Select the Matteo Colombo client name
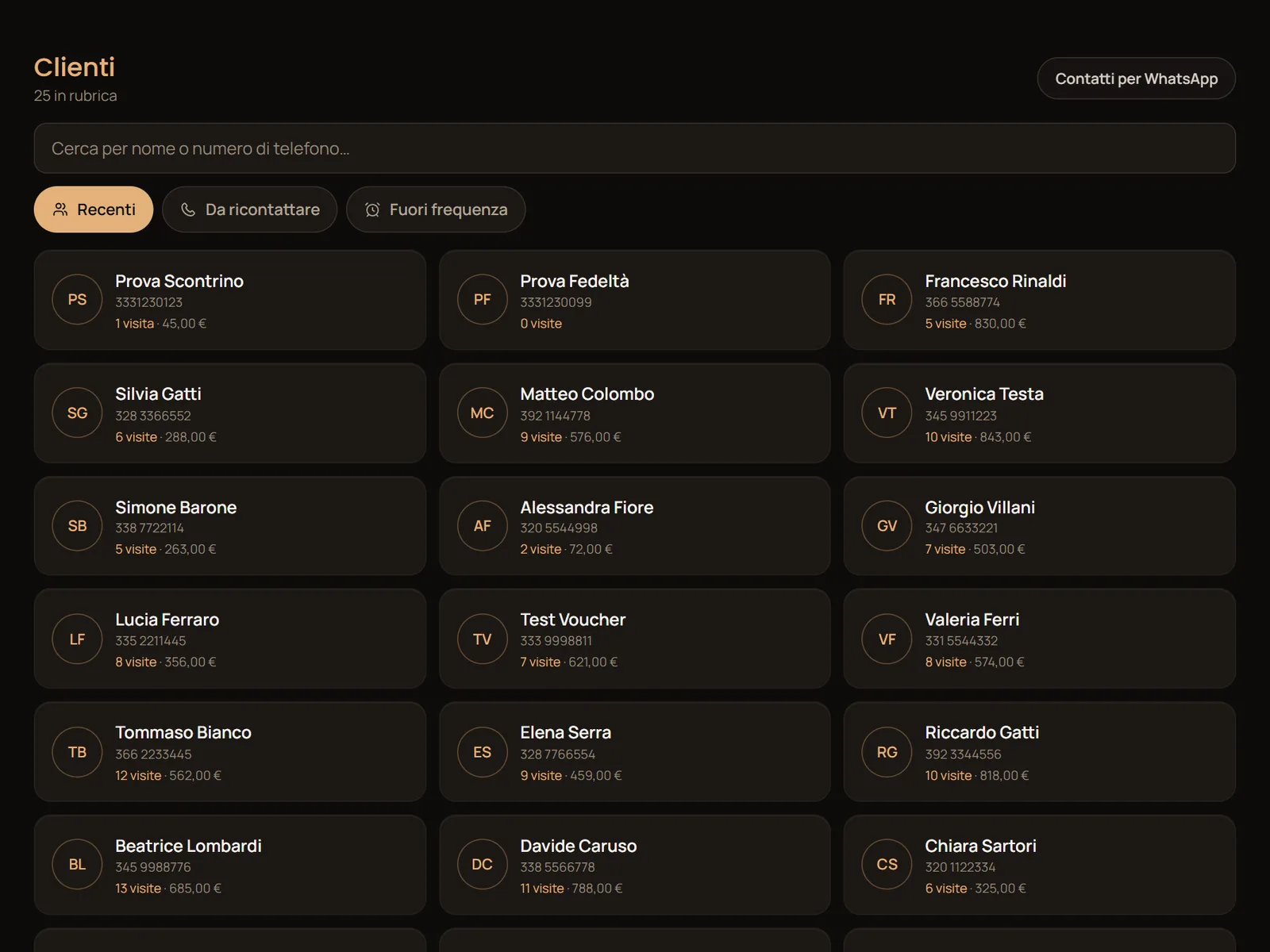This screenshot has height=952, width=1270. pyautogui.click(x=587, y=394)
